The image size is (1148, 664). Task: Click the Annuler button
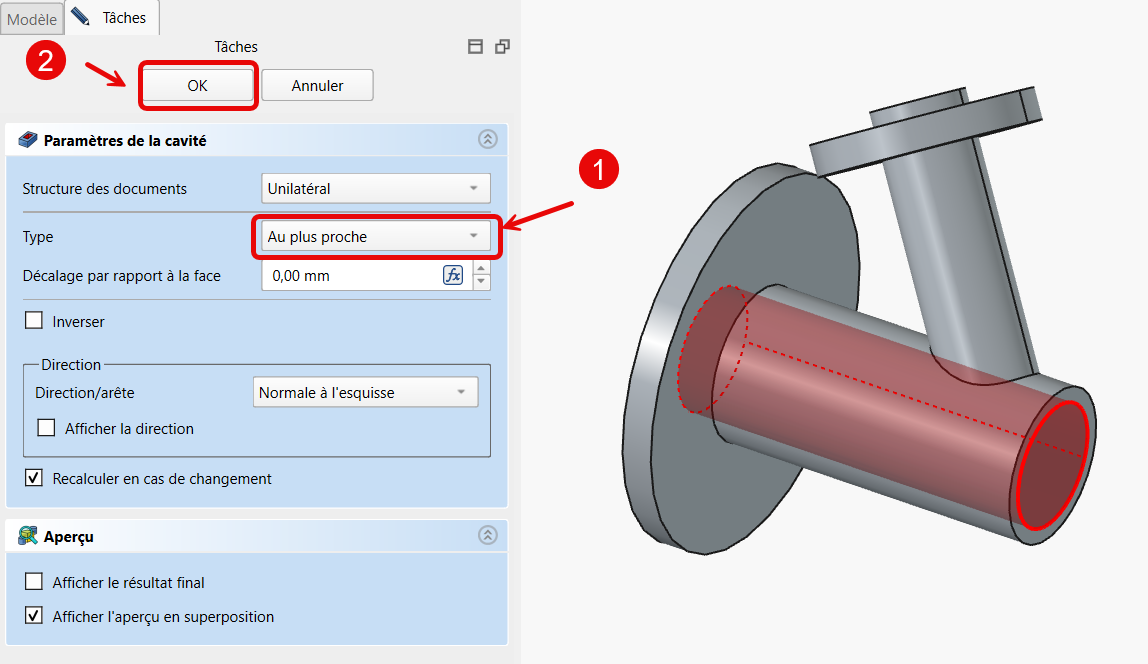tap(317, 86)
